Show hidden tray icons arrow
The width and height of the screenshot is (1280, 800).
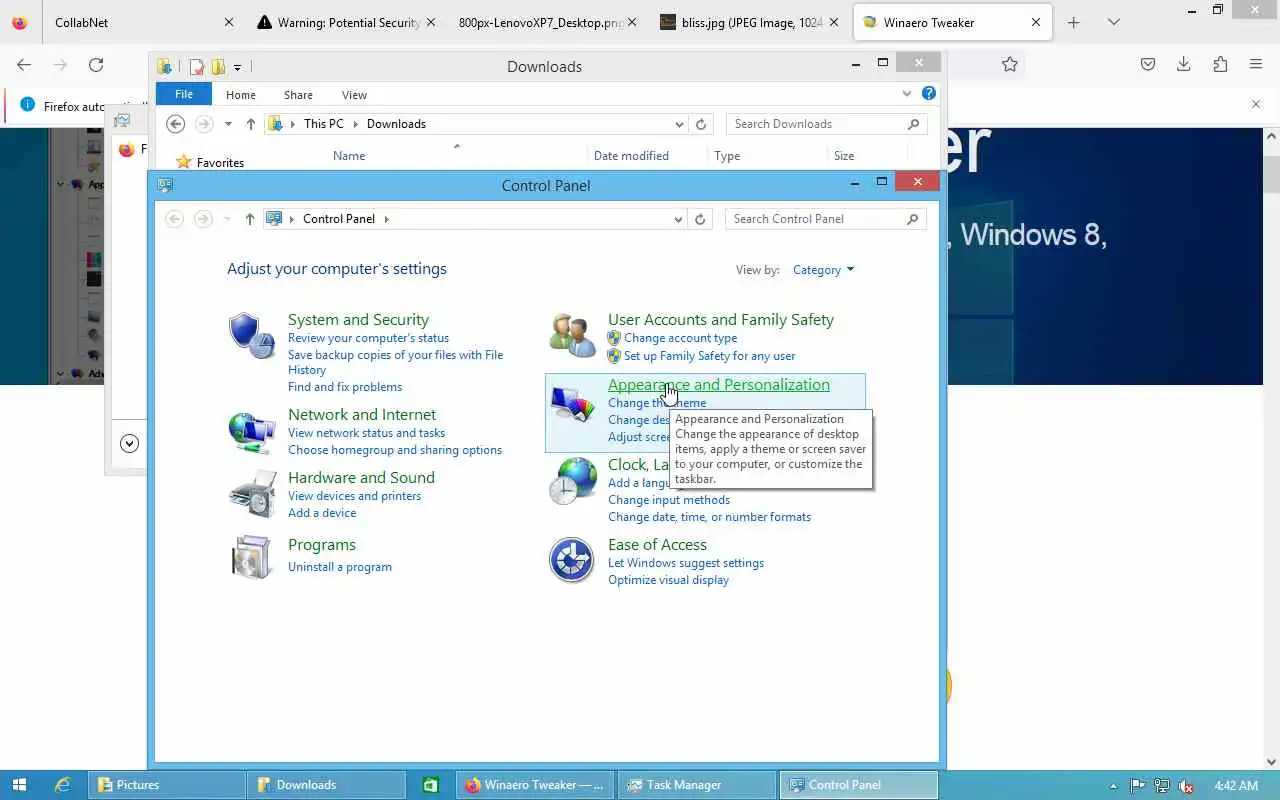coord(1114,786)
